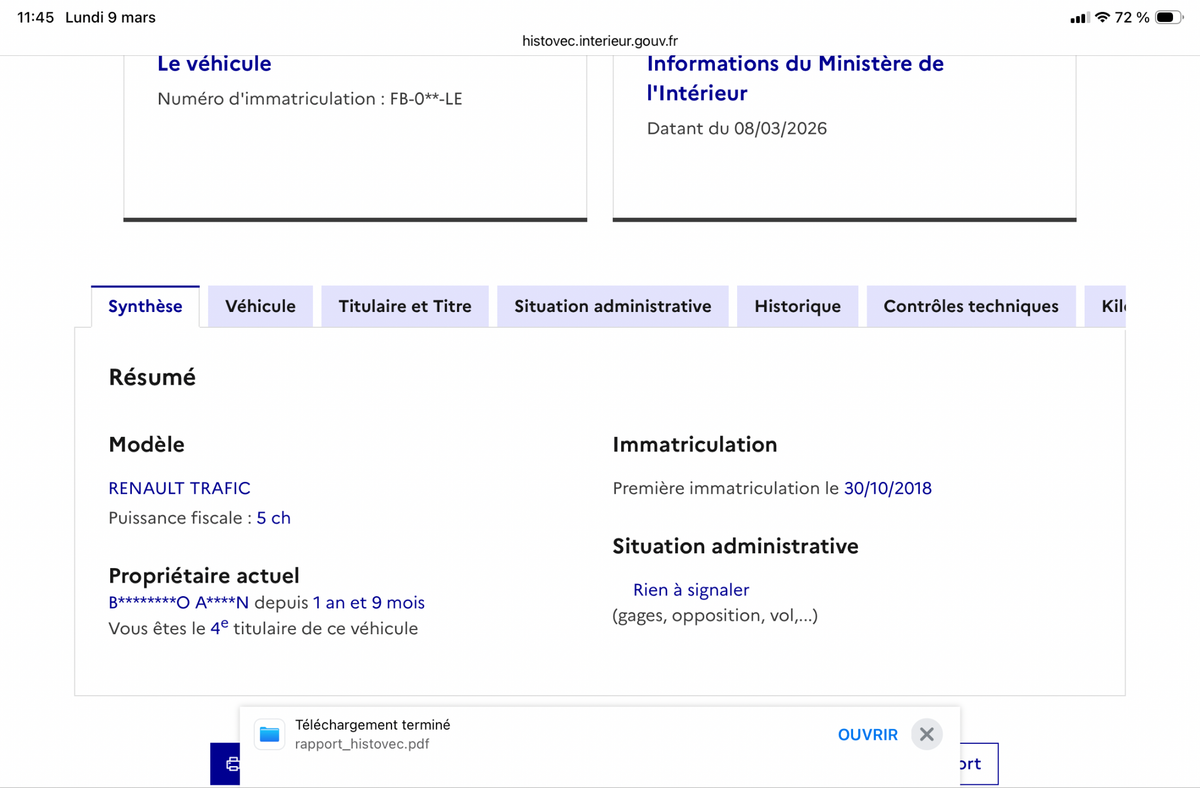Click the Rien à signaler status text
1200x788 pixels.
point(691,590)
